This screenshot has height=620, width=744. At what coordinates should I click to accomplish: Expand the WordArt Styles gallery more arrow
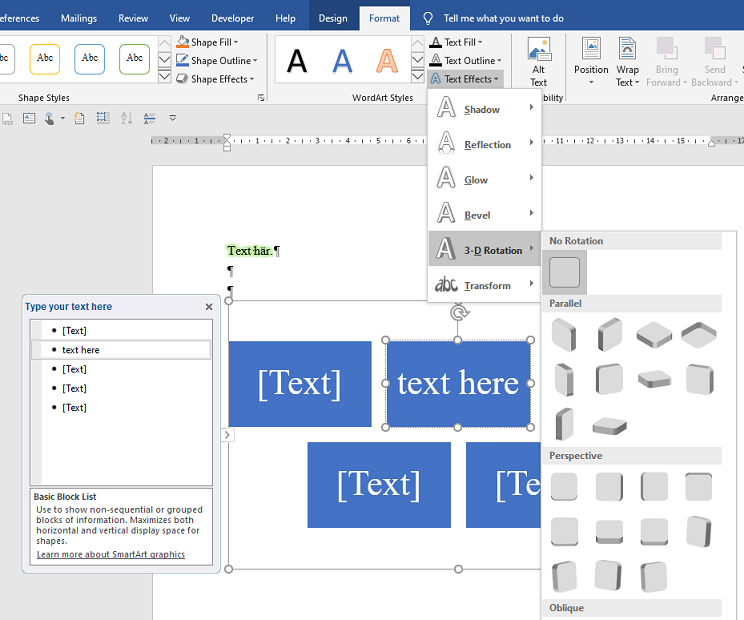(417, 76)
